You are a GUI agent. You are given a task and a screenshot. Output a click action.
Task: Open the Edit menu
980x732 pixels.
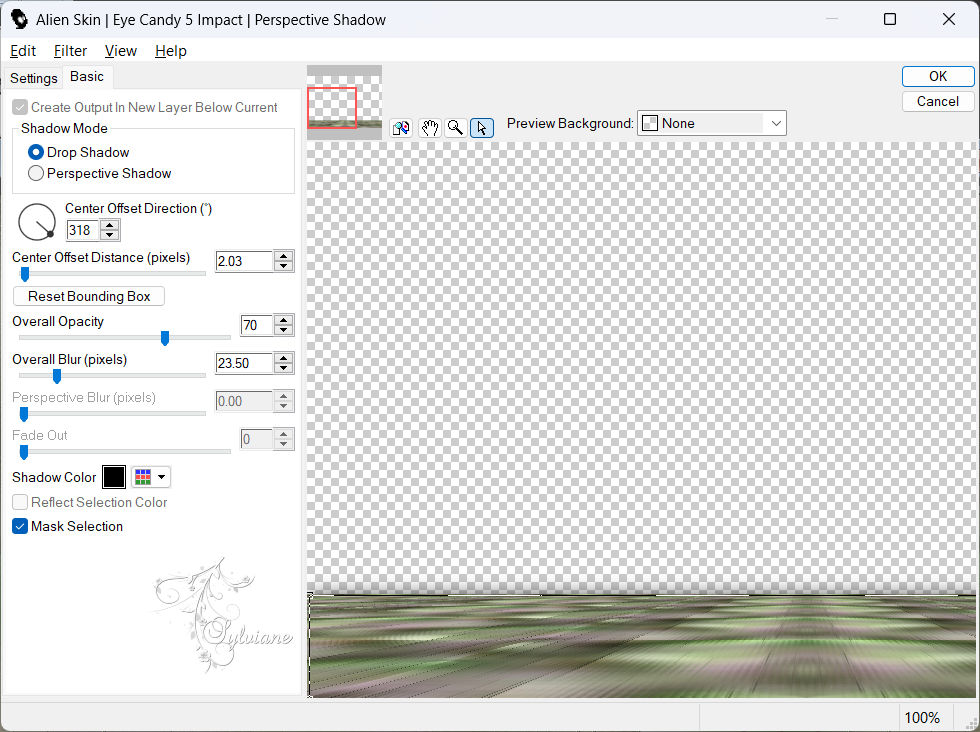pos(23,51)
